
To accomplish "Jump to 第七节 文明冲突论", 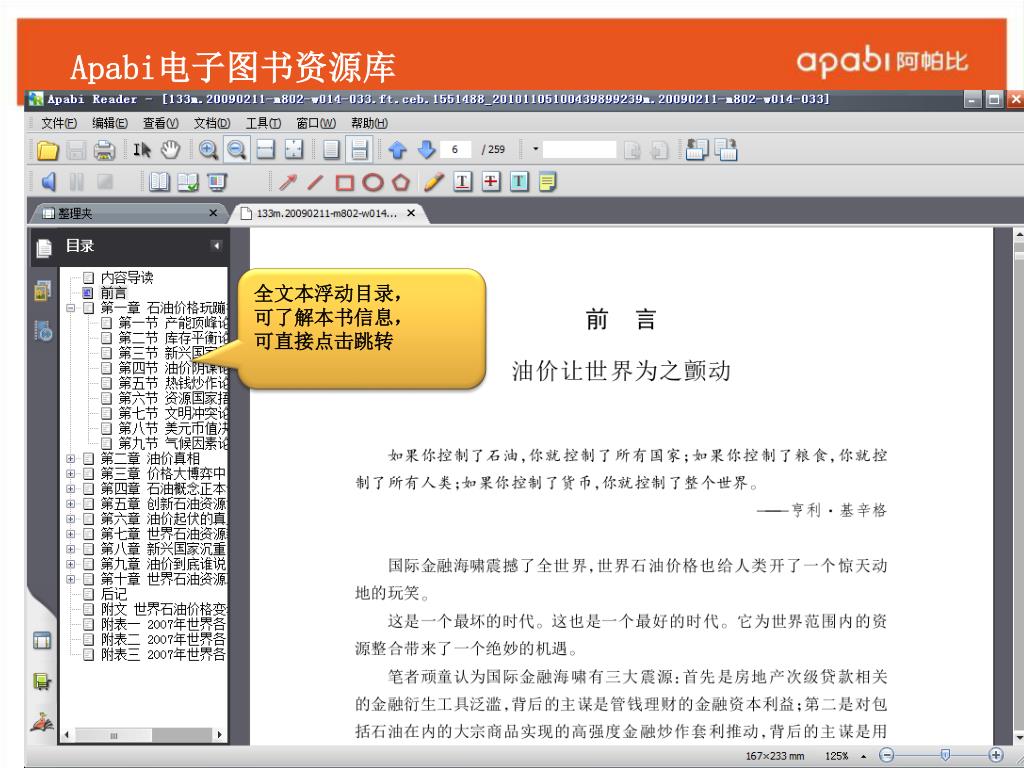I will coord(172,413).
